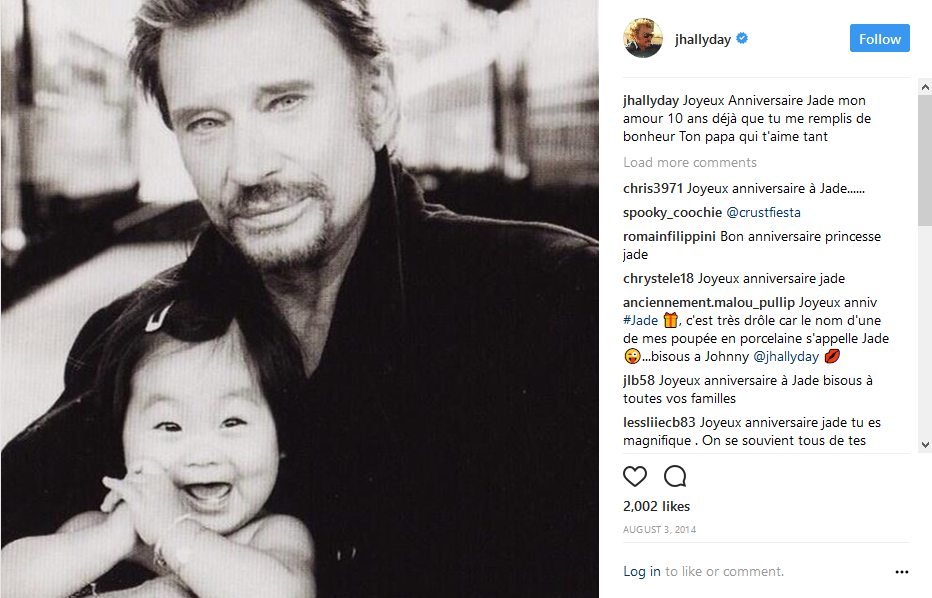
Task: Click the @crustfiesta mention
Action: pyautogui.click(x=763, y=212)
